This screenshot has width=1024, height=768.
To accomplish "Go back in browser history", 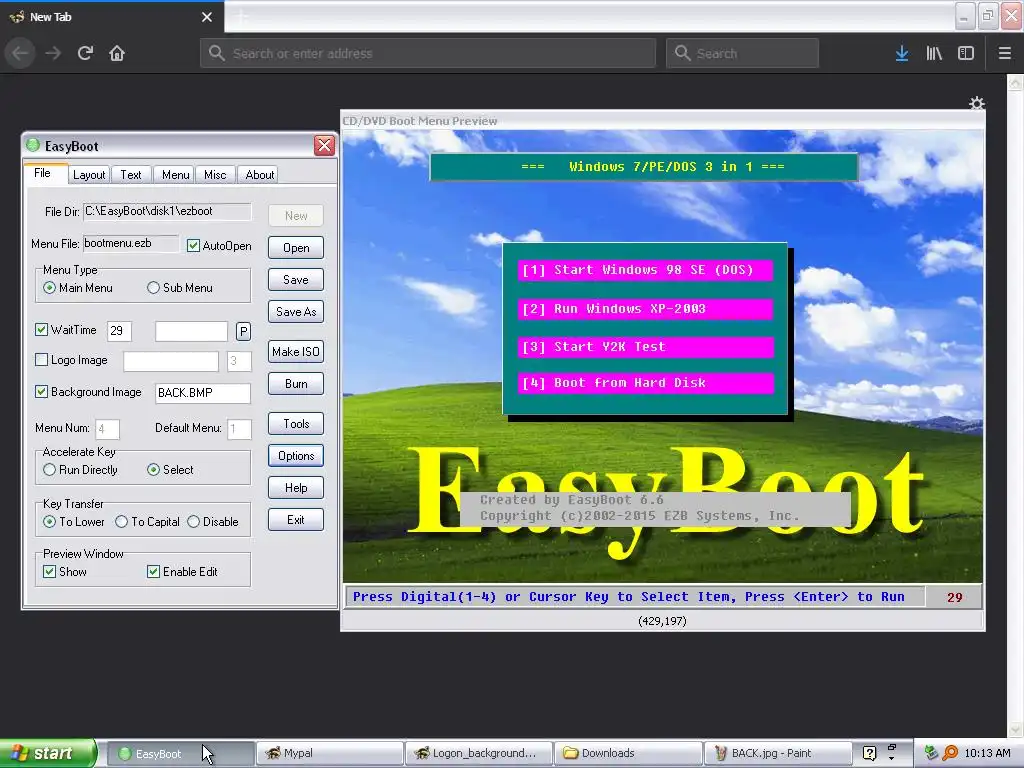I will click(x=20, y=53).
